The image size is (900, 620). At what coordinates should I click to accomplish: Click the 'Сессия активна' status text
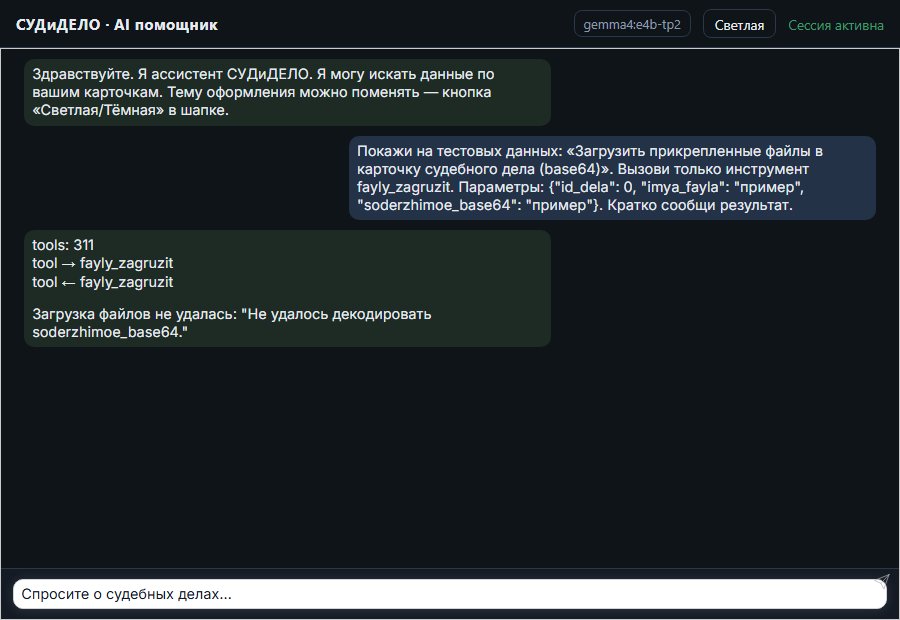point(835,25)
